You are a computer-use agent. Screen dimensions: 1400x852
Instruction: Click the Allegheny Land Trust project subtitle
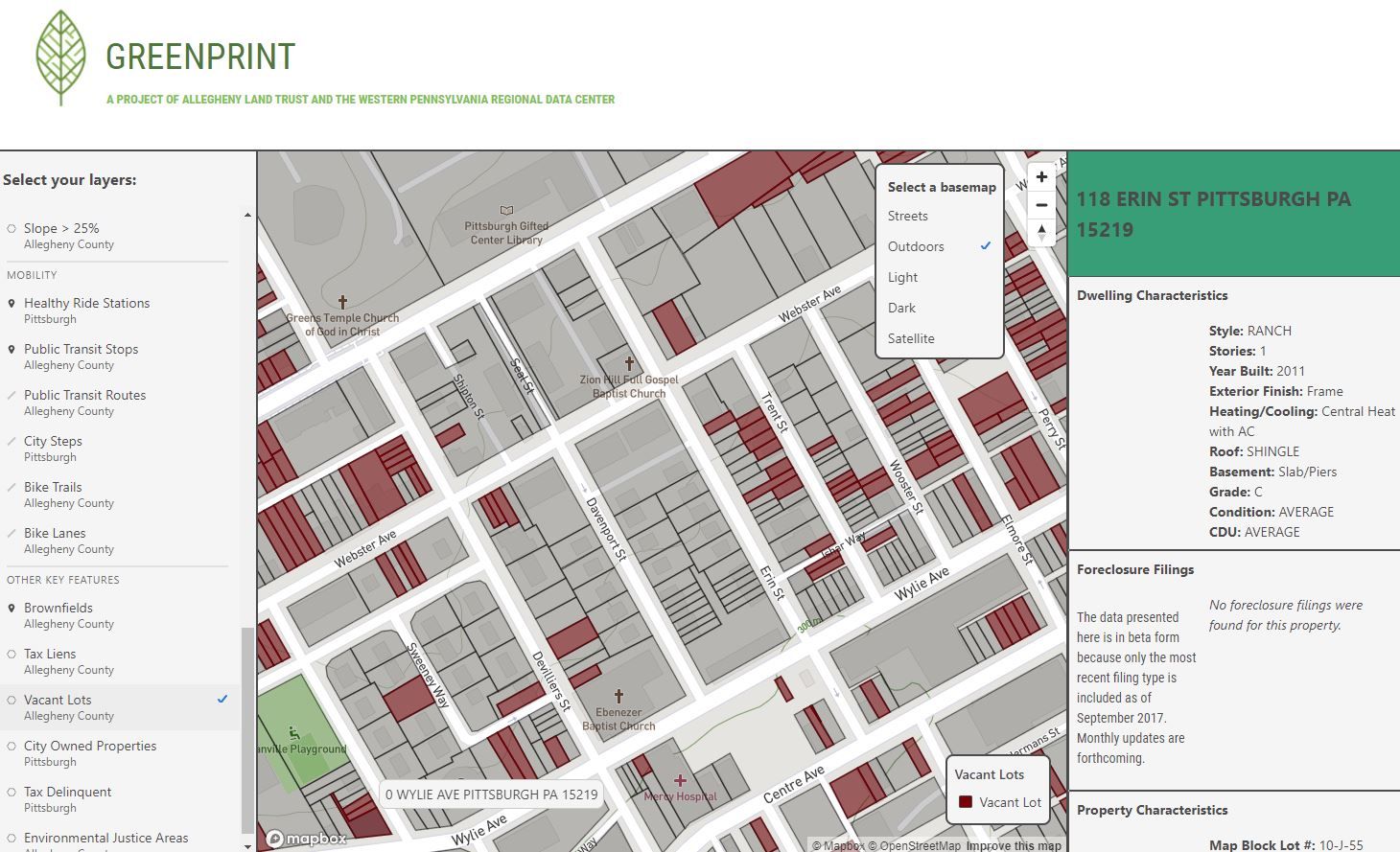pyautogui.click(x=361, y=99)
